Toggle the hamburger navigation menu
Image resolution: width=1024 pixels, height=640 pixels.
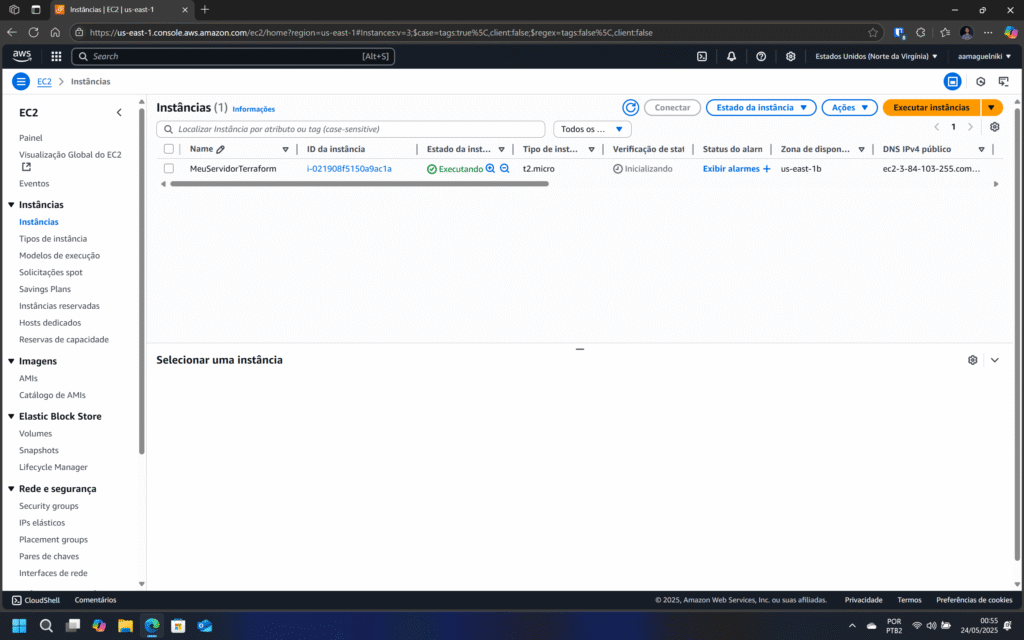(21, 82)
